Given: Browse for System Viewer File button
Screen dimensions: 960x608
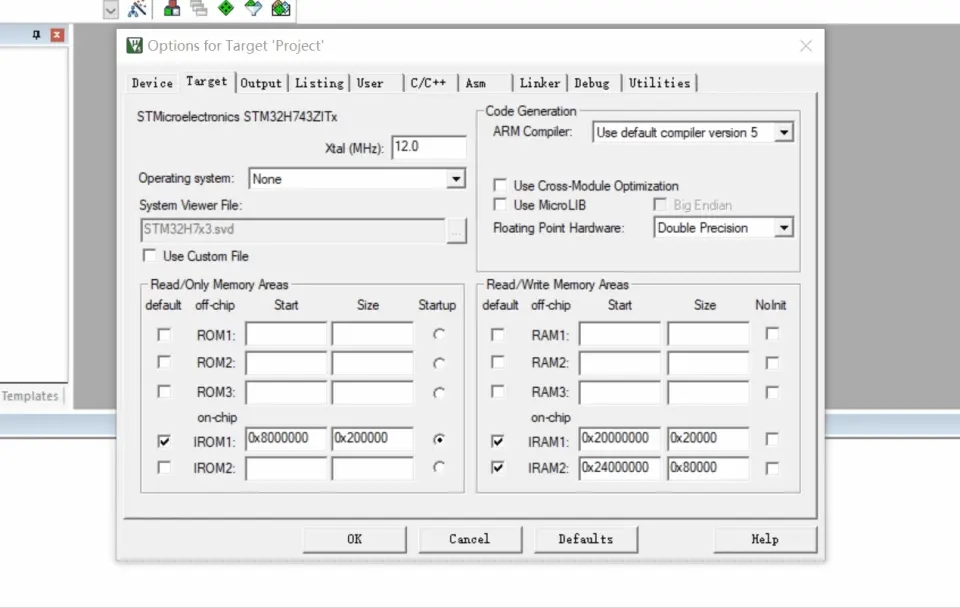Looking at the screenshot, I should click(456, 231).
